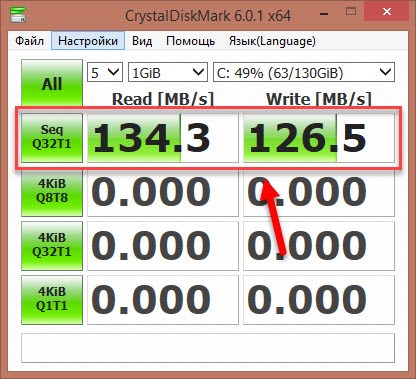Open the Помощь menu
This screenshot has height=379, width=416.
[190, 41]
